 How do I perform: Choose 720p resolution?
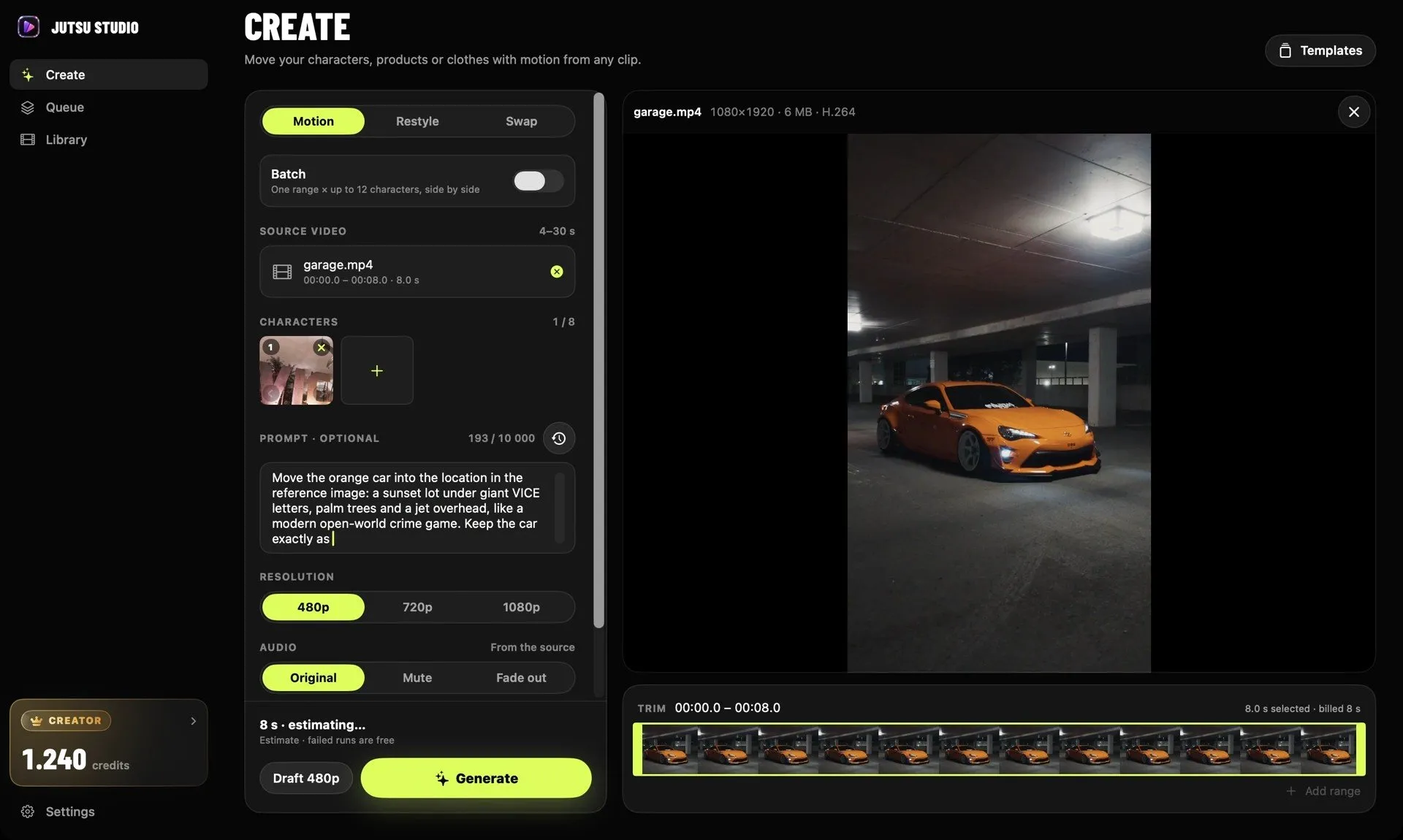(417, 607)
